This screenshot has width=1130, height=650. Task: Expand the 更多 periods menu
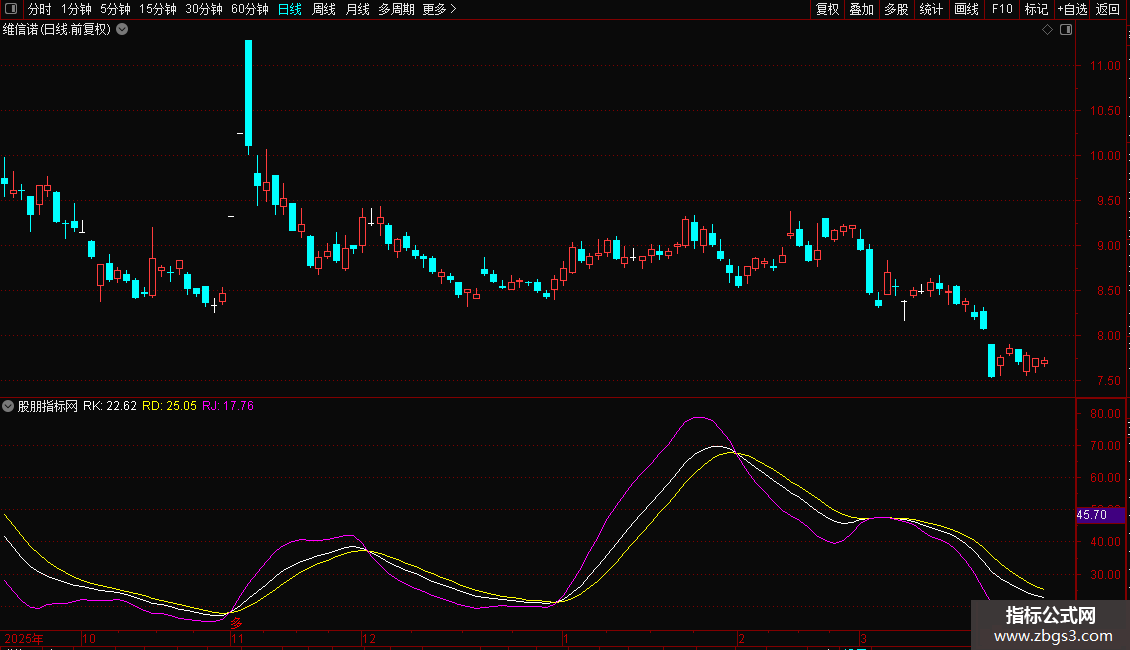coord(439,9)
